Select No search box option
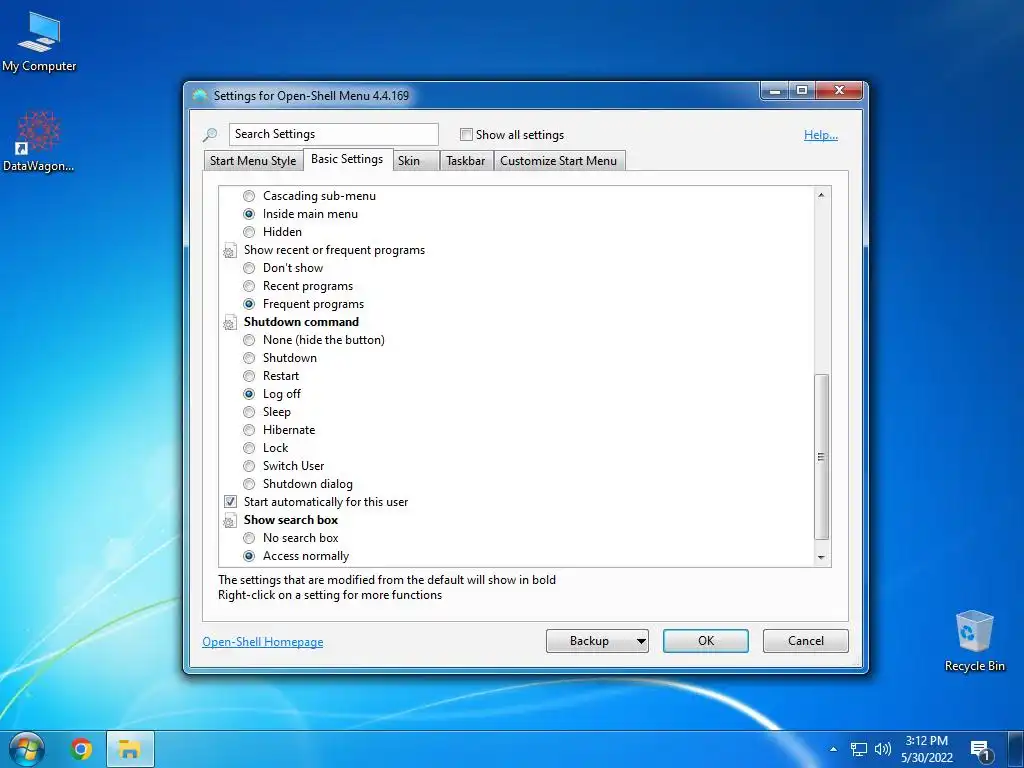 coord(249,538)
